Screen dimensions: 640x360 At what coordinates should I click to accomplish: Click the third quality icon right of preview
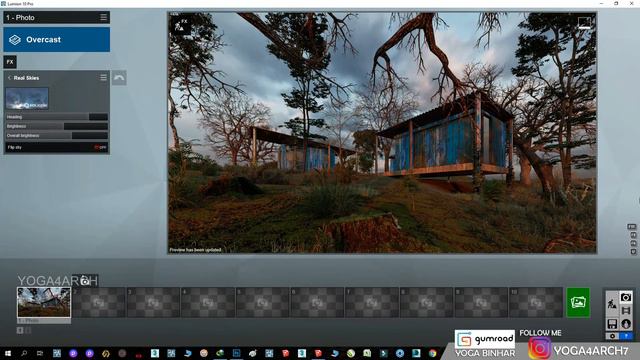click(633, 243)
